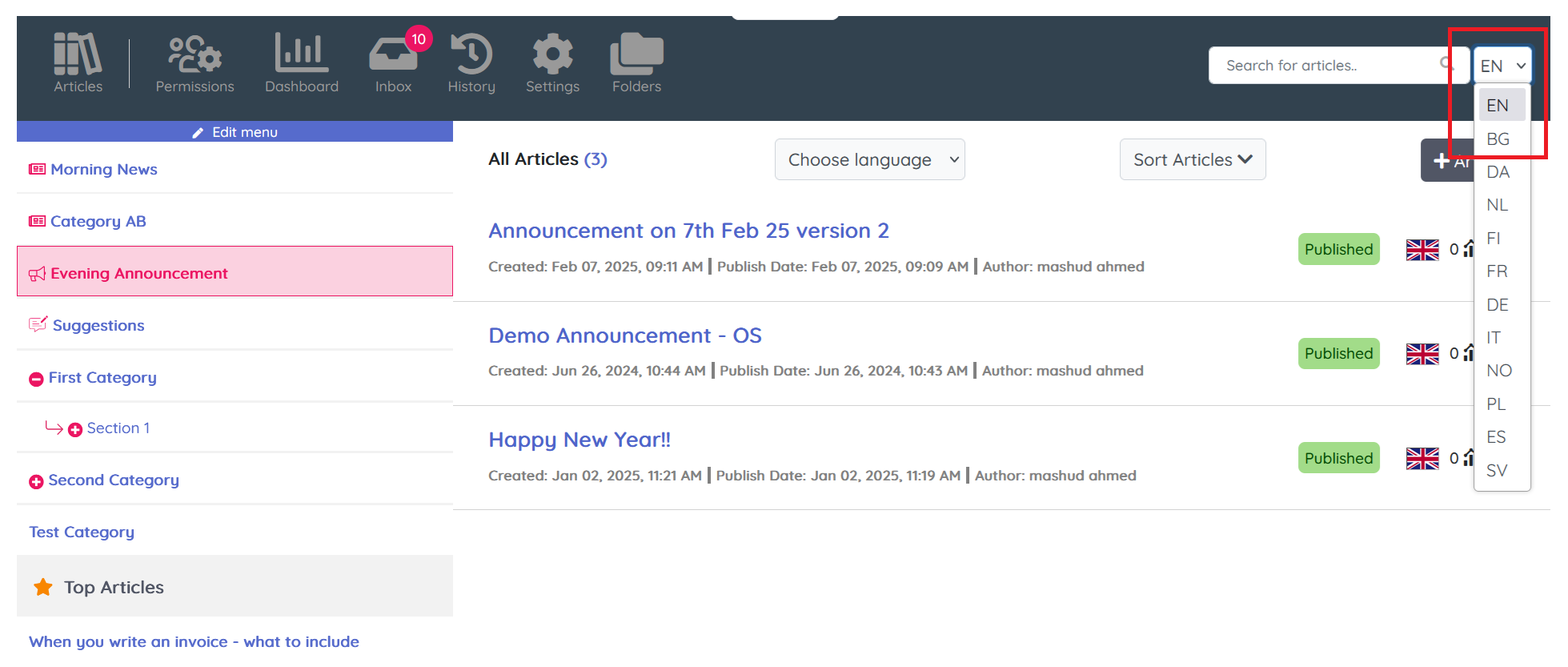This screenshot has height=667, width=1568.
Task: Collapse the First Category minus icon
Action: [x=36, y=379]
